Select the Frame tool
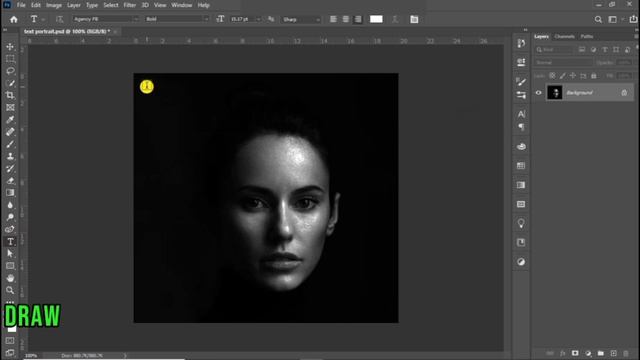 [x=10, y=107]
